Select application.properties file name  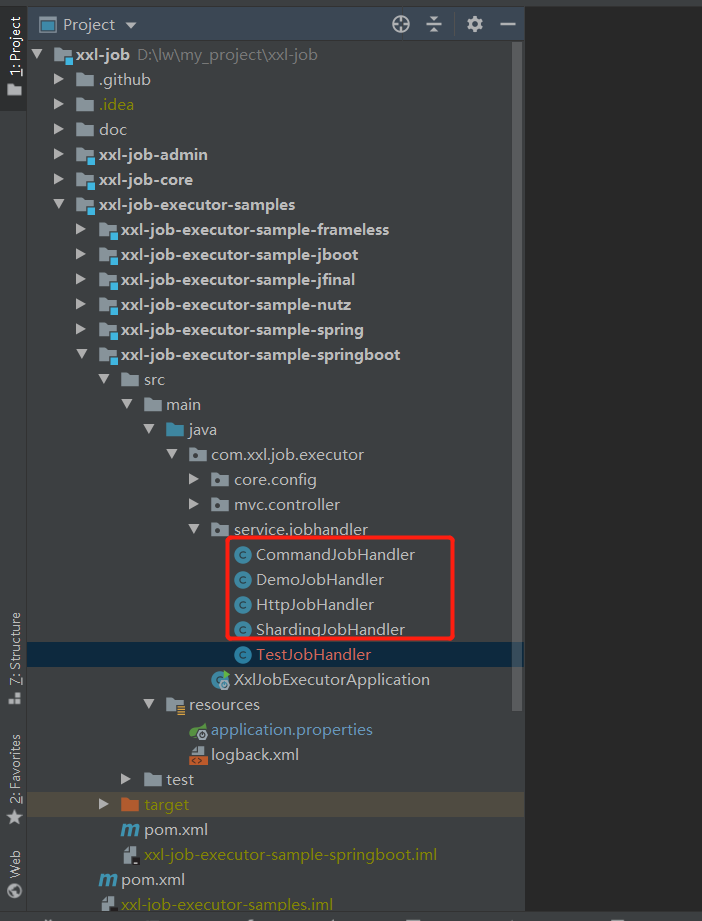(x=292, y=730)
